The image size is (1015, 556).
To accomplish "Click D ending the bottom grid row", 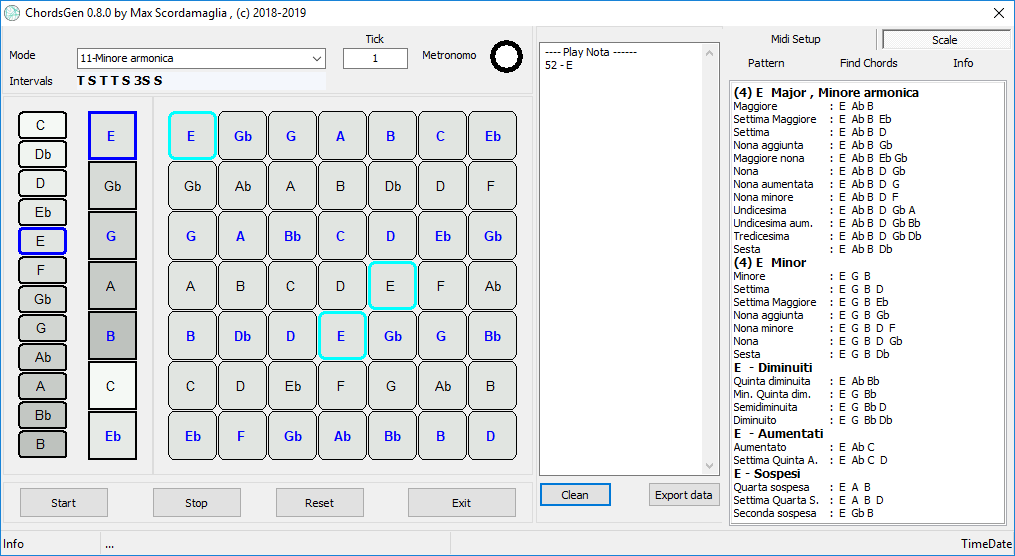I will pyautogui.click(x=492, y=436).
